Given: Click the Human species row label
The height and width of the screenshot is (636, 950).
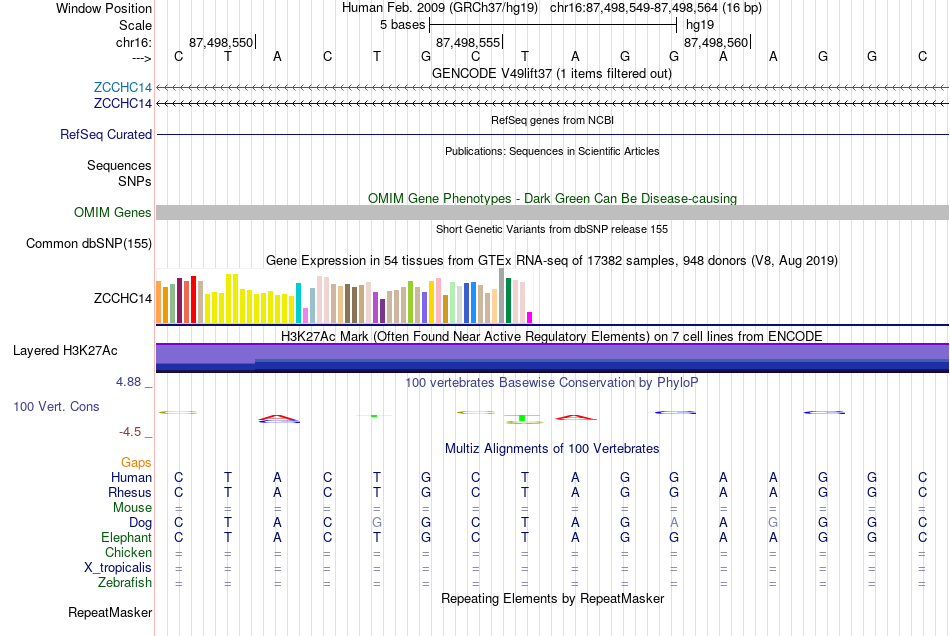Looking at the screenshot, I should pos(131,477).
